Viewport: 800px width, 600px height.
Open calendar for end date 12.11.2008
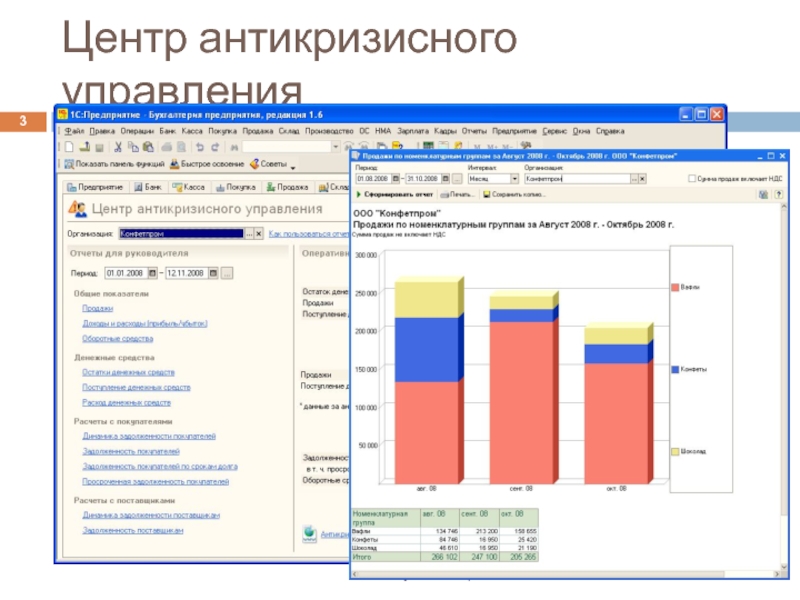pyautogui.click(x=213, y=273)
